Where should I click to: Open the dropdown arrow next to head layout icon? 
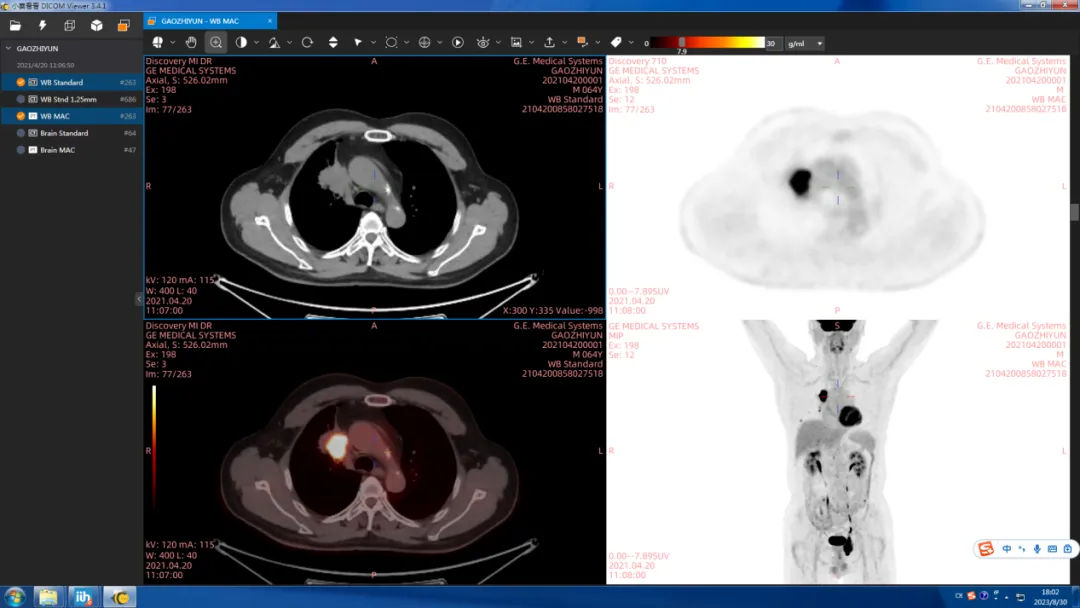point(172,43)
